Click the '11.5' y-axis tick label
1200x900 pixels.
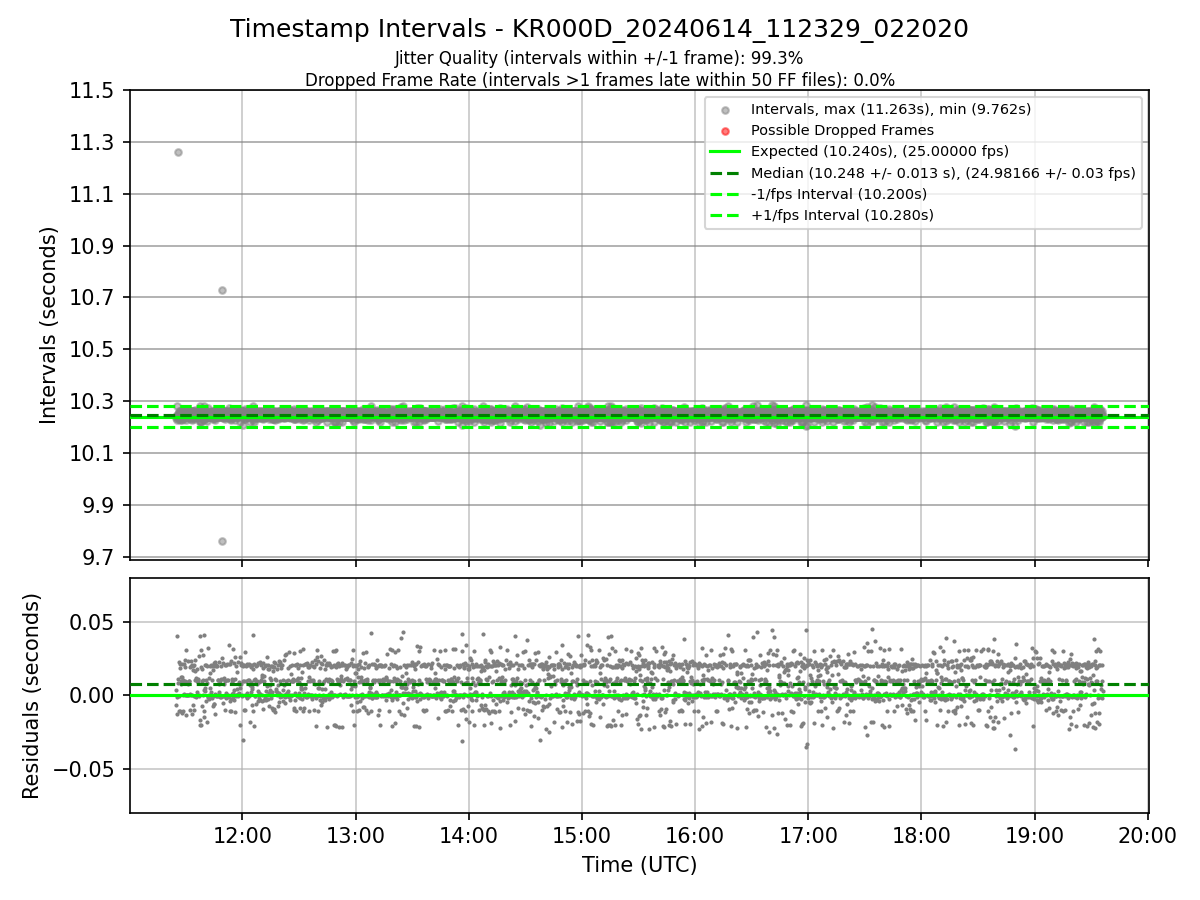click(x=94, y=91)
